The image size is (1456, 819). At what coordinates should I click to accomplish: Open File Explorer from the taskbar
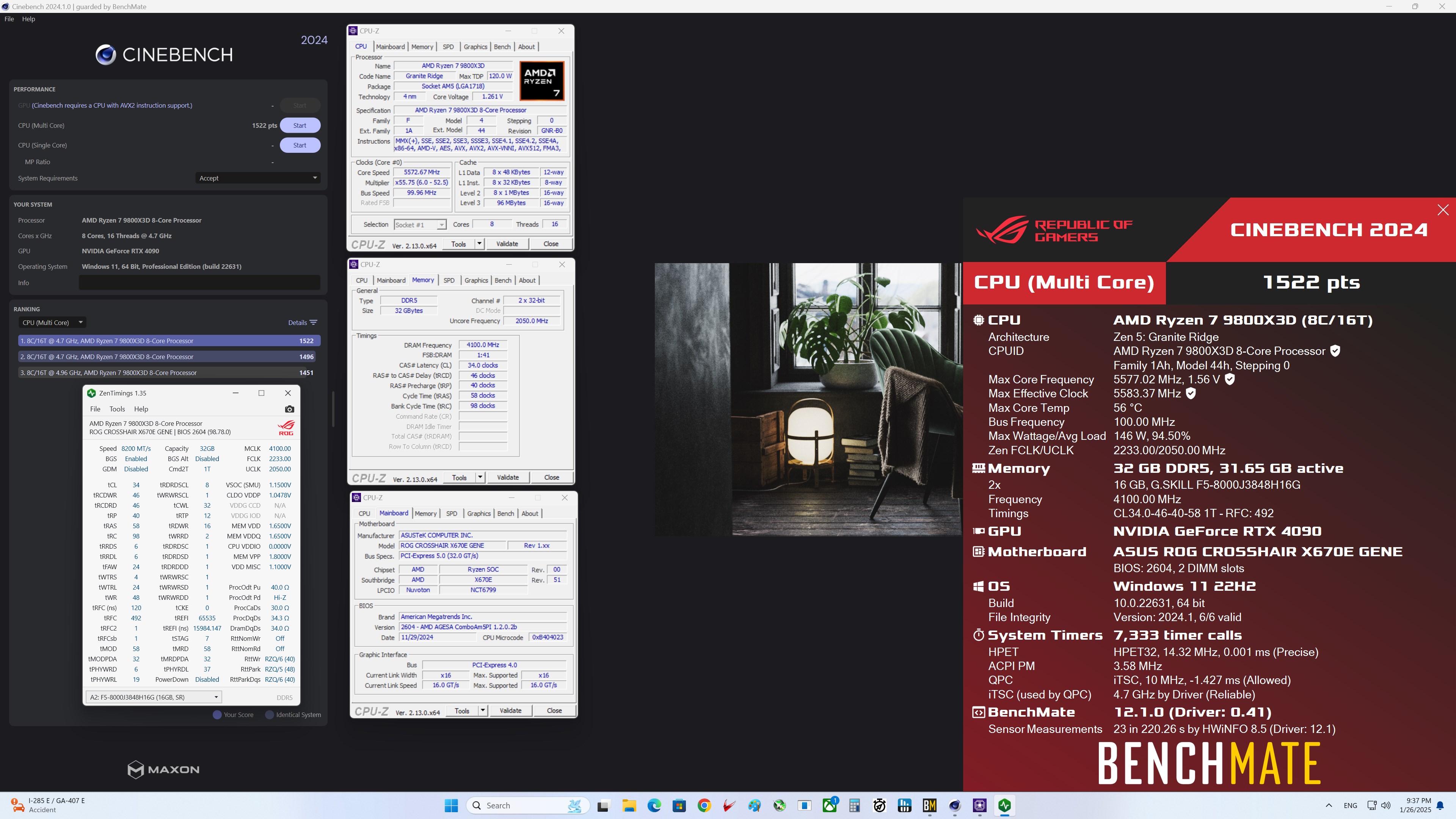(629, 805)
